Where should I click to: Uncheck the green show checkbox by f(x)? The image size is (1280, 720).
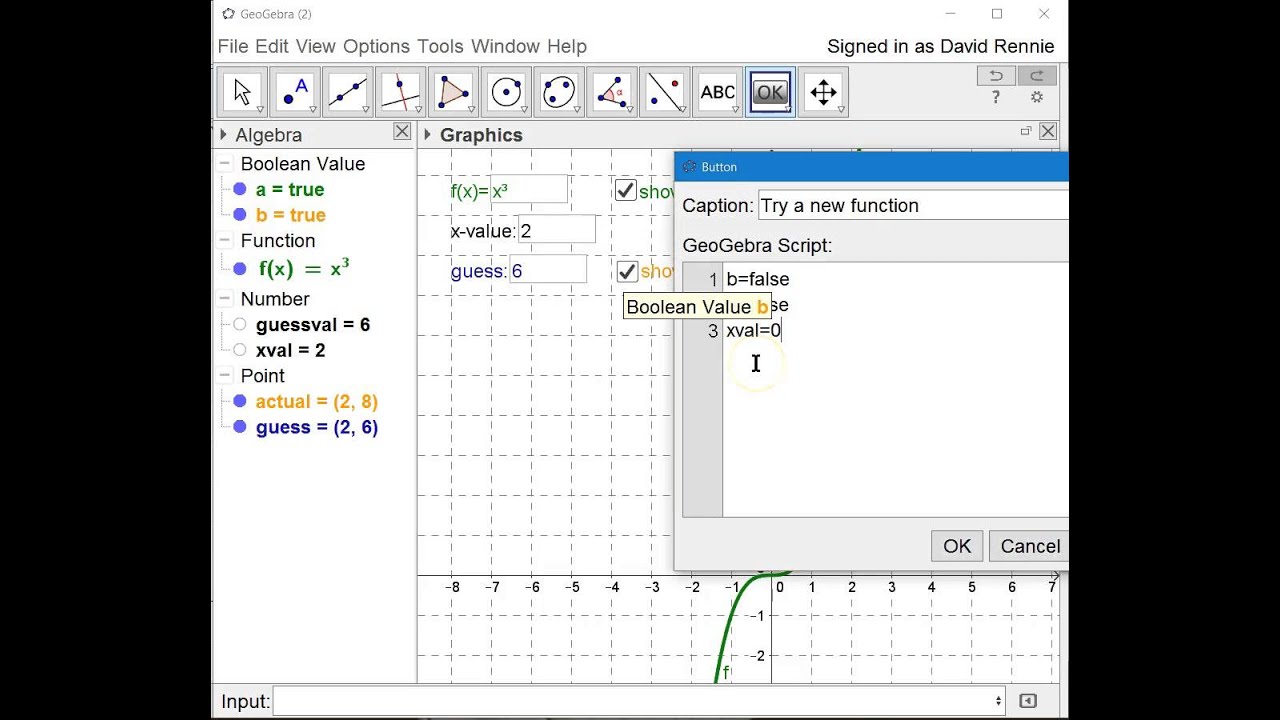coord(626,190)
